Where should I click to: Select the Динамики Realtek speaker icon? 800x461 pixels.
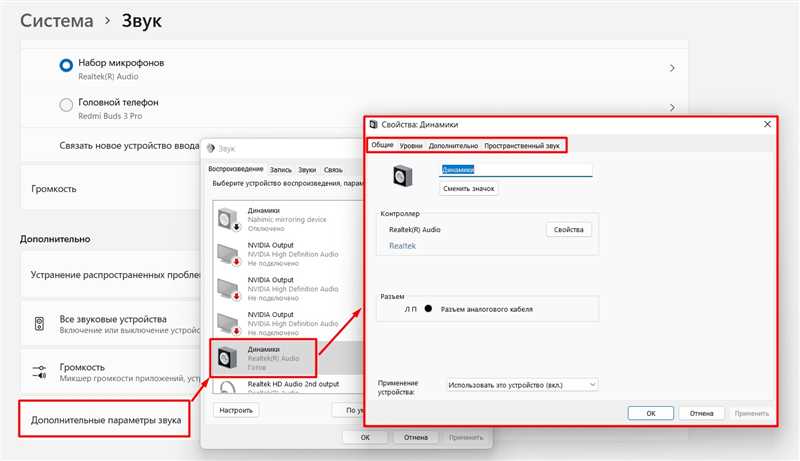pyautogui.click(x=228, y=357)
